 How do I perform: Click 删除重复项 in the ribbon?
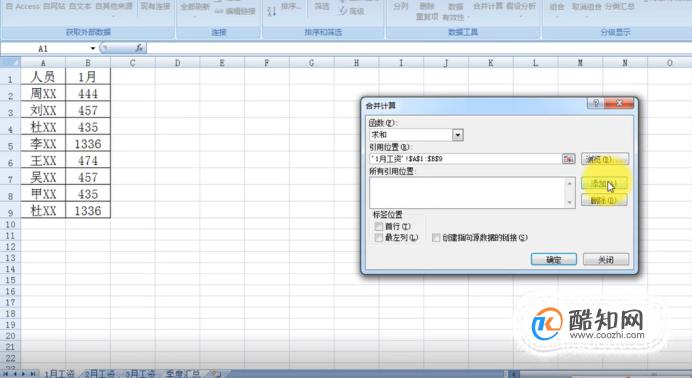[x=427, y=11]
